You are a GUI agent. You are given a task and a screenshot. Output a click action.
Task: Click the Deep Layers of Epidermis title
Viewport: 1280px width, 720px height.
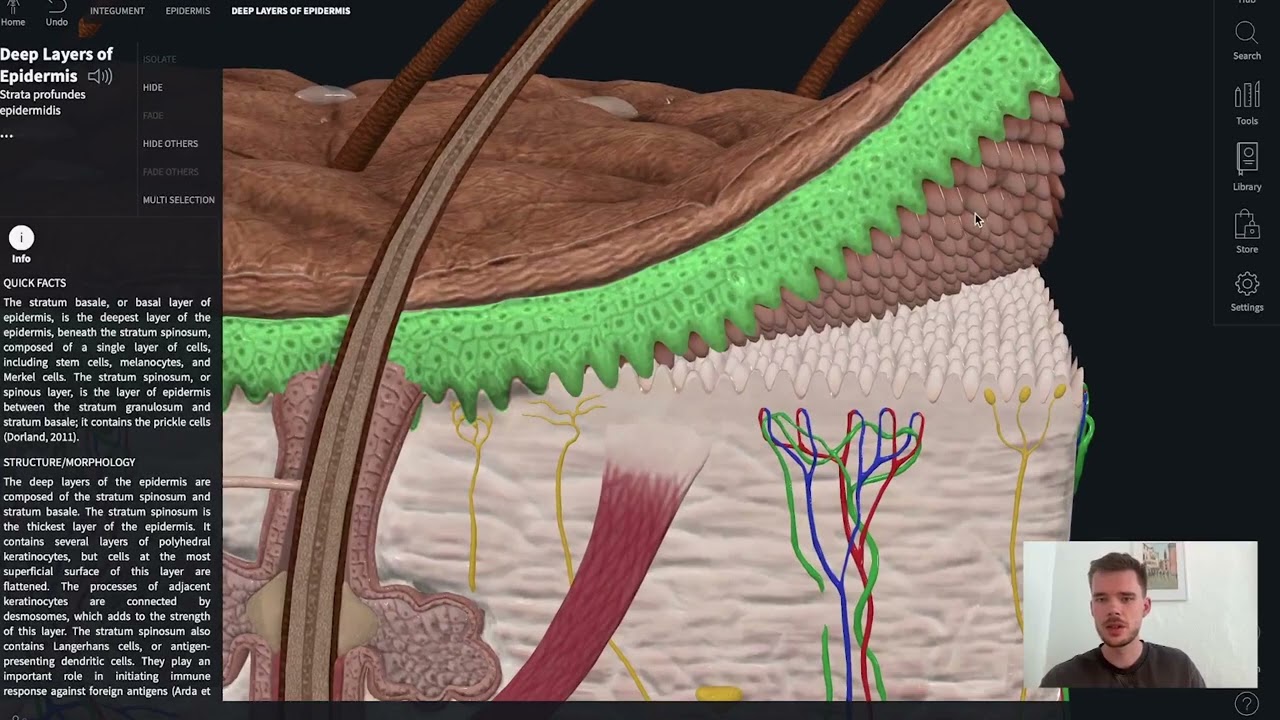[x=56, y=65]
